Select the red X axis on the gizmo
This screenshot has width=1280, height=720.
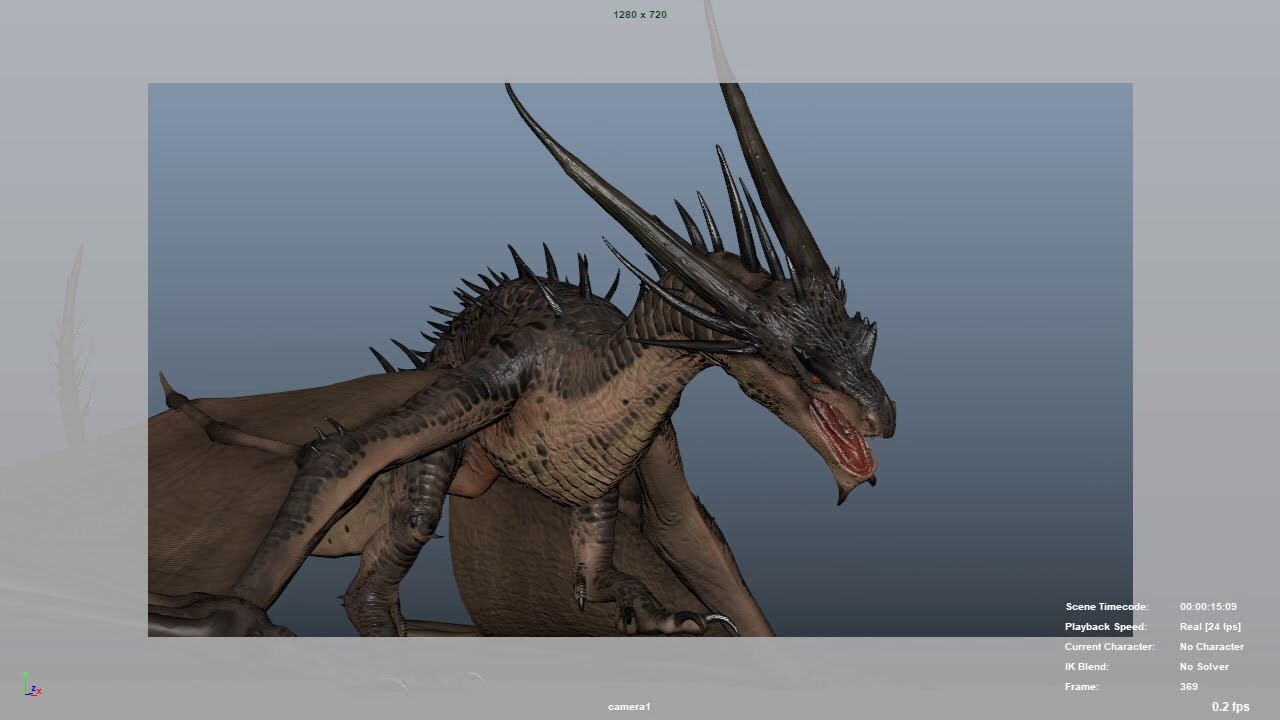[x=39, y=692]
